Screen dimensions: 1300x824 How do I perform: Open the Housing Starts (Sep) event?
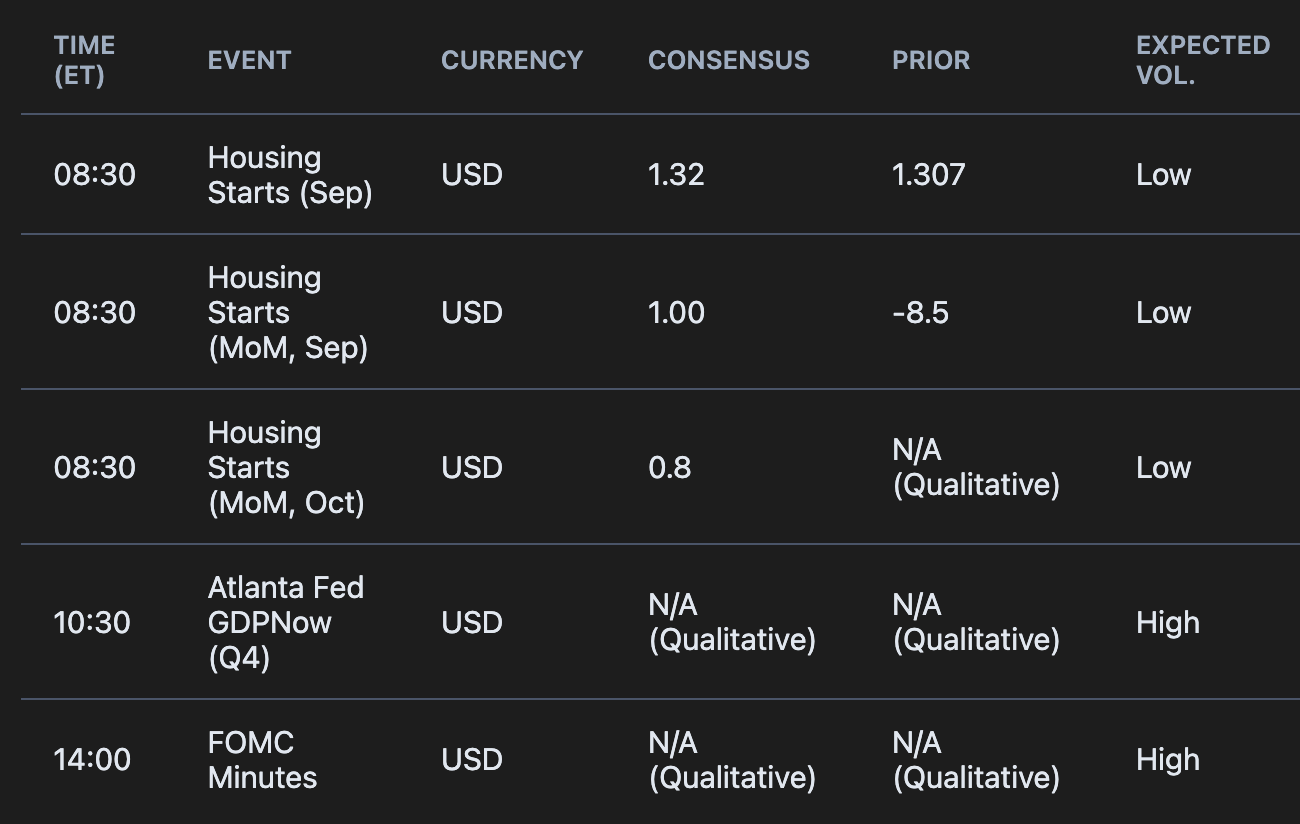click(290, 175)
